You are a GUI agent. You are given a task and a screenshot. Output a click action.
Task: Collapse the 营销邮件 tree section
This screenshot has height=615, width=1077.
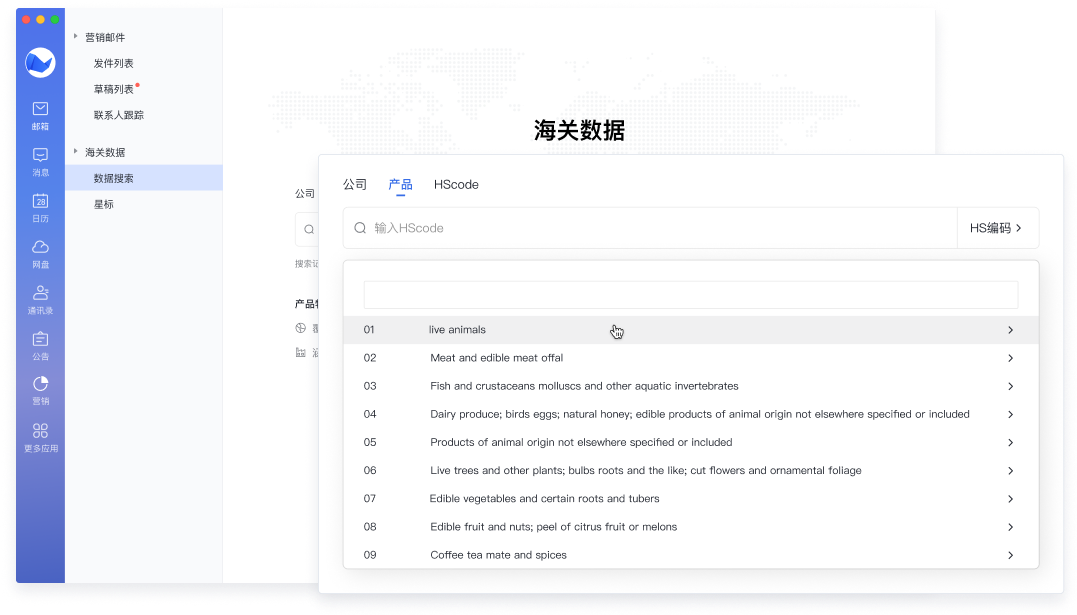tap(76, 37)
